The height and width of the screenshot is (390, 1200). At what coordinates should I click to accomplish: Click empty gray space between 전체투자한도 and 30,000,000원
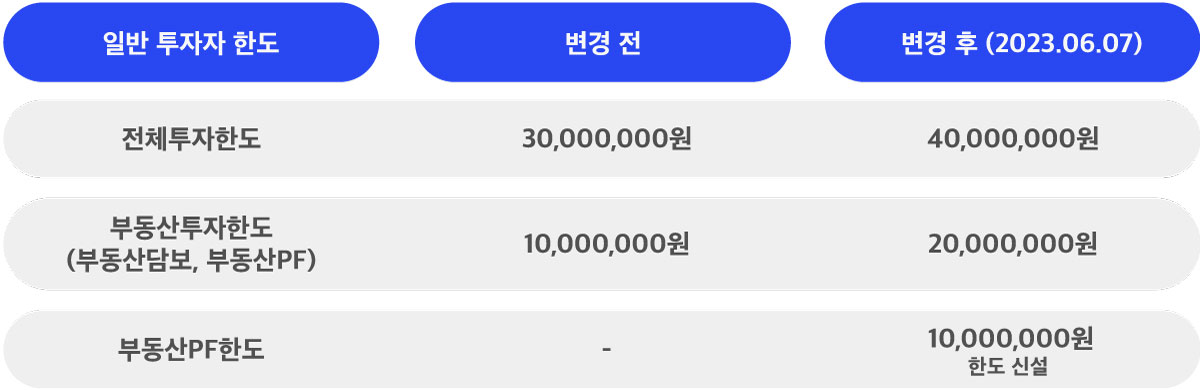[390, 139]
